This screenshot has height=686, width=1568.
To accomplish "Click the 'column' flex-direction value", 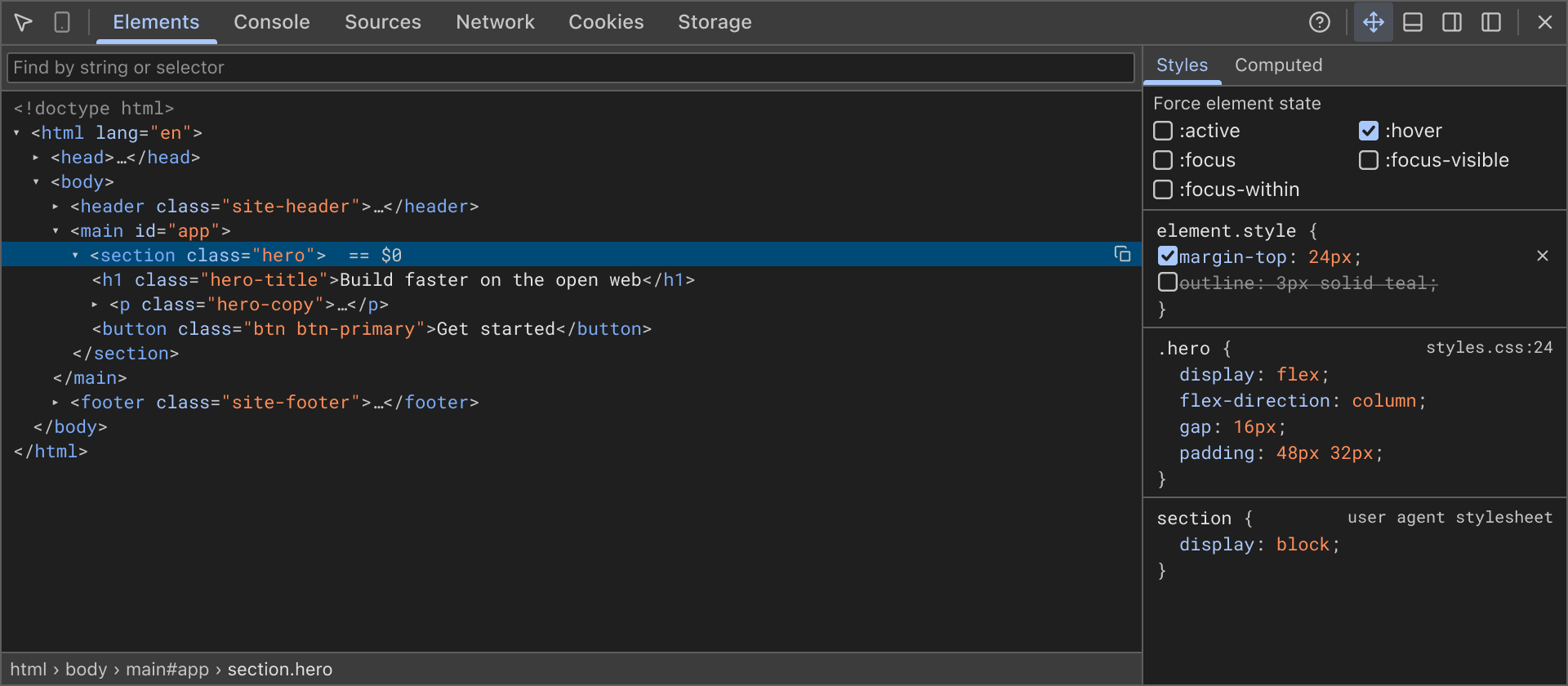I will (1384, 401).
